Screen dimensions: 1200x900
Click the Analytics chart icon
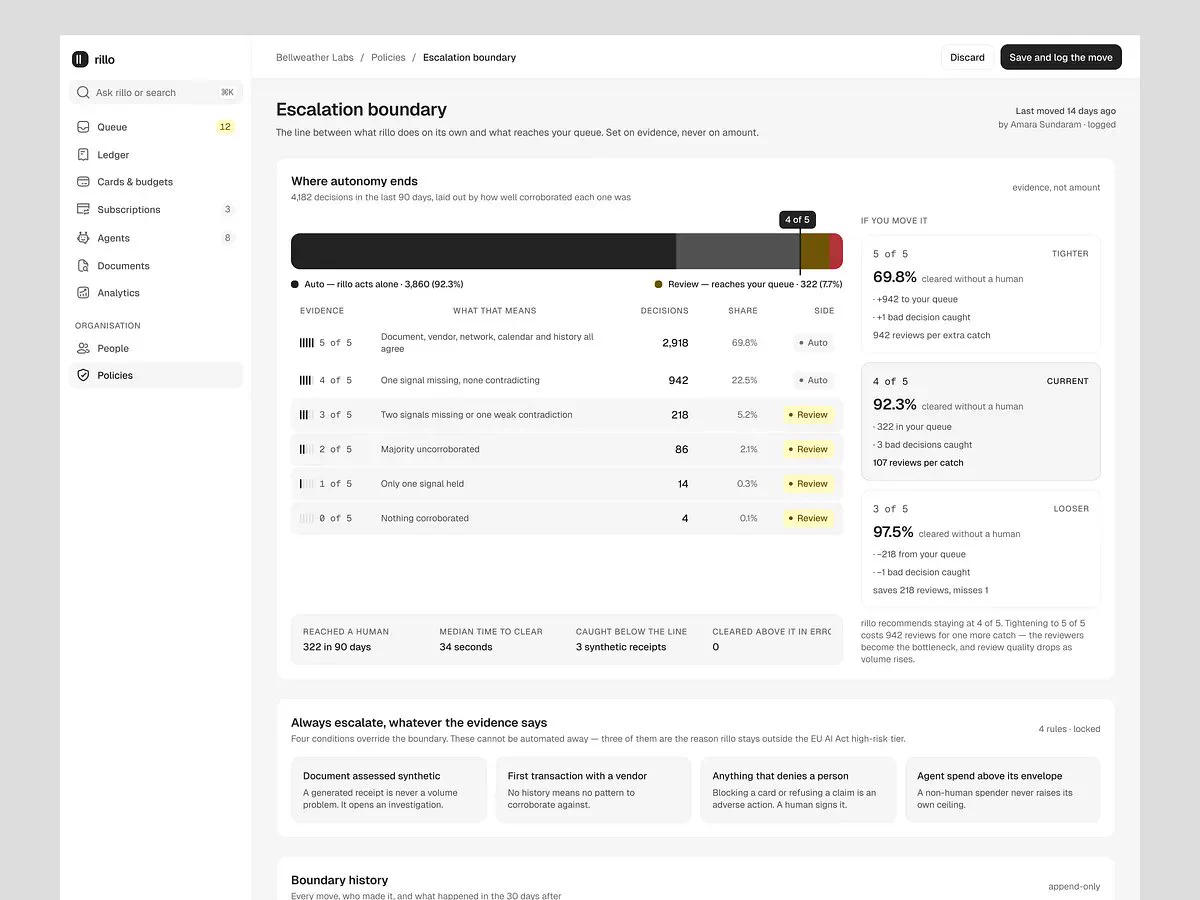(83, 293)
